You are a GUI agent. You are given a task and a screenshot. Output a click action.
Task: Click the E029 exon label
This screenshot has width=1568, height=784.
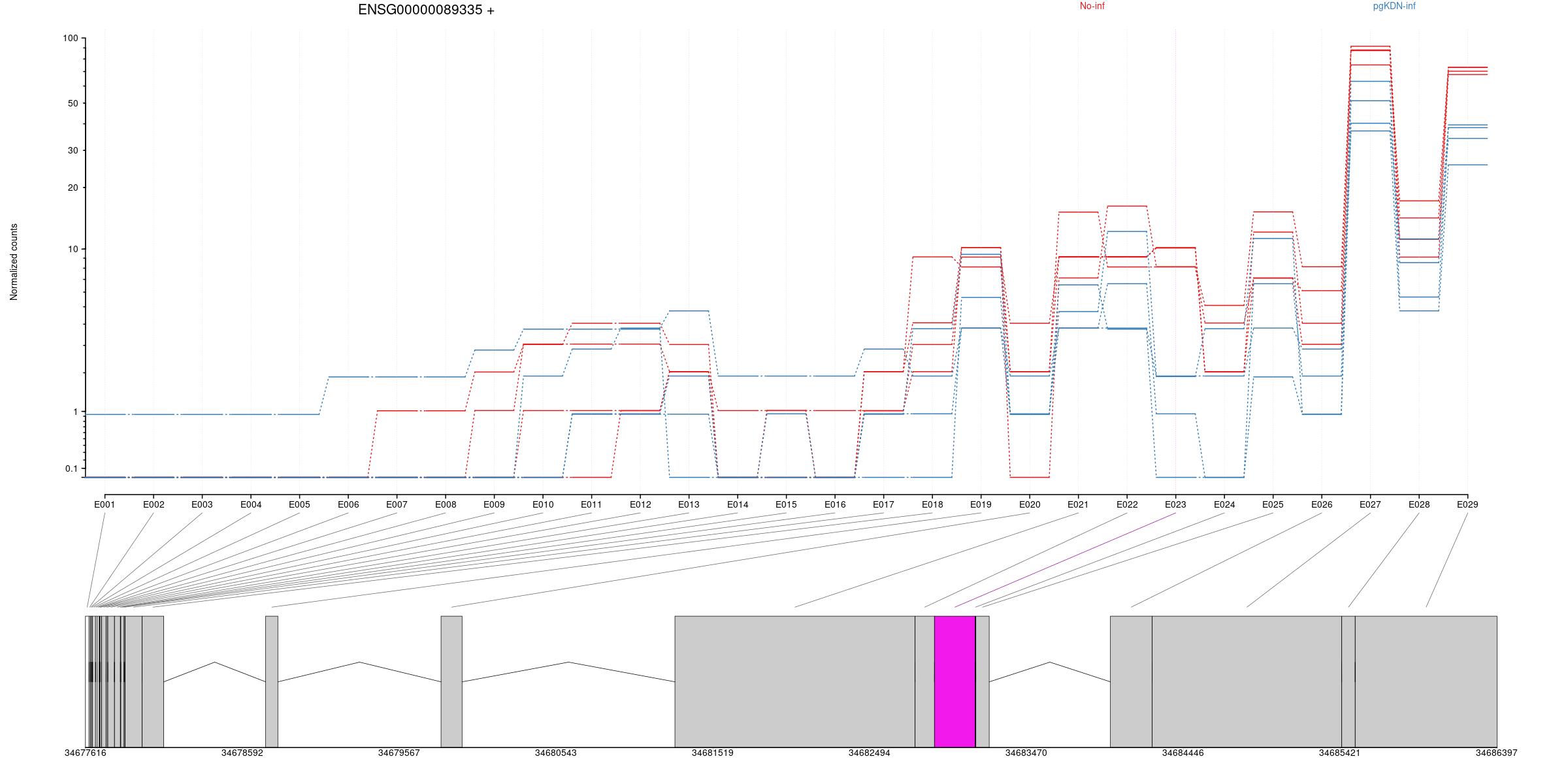tap(1467, 504)
